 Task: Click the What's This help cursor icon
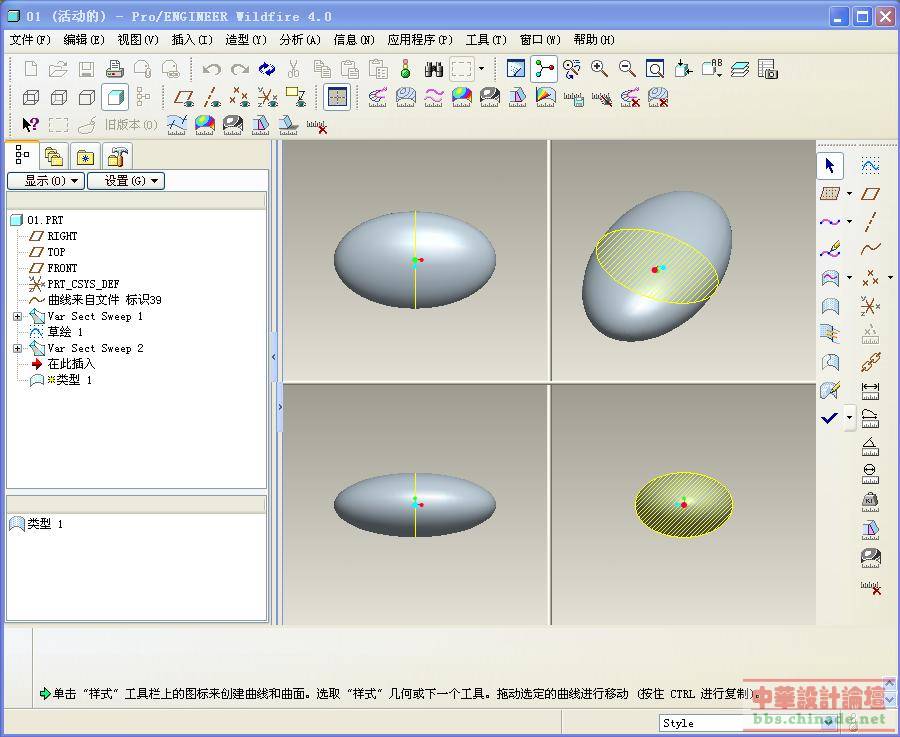click(x=30, y=125)
